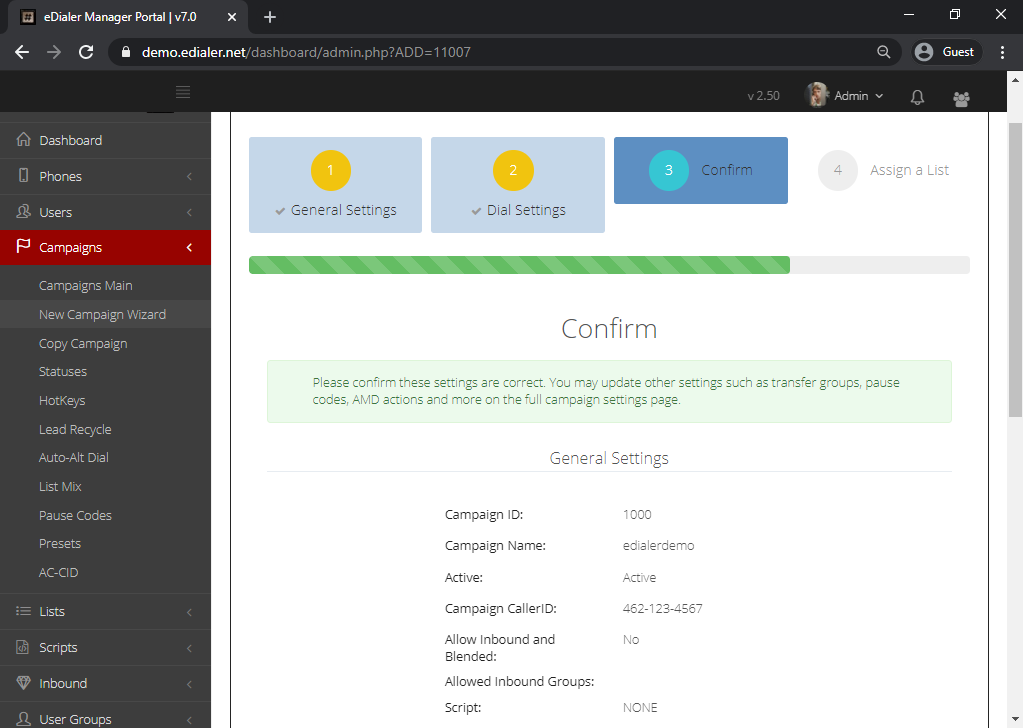Click the Inbound diamond icon

point(23,683)
